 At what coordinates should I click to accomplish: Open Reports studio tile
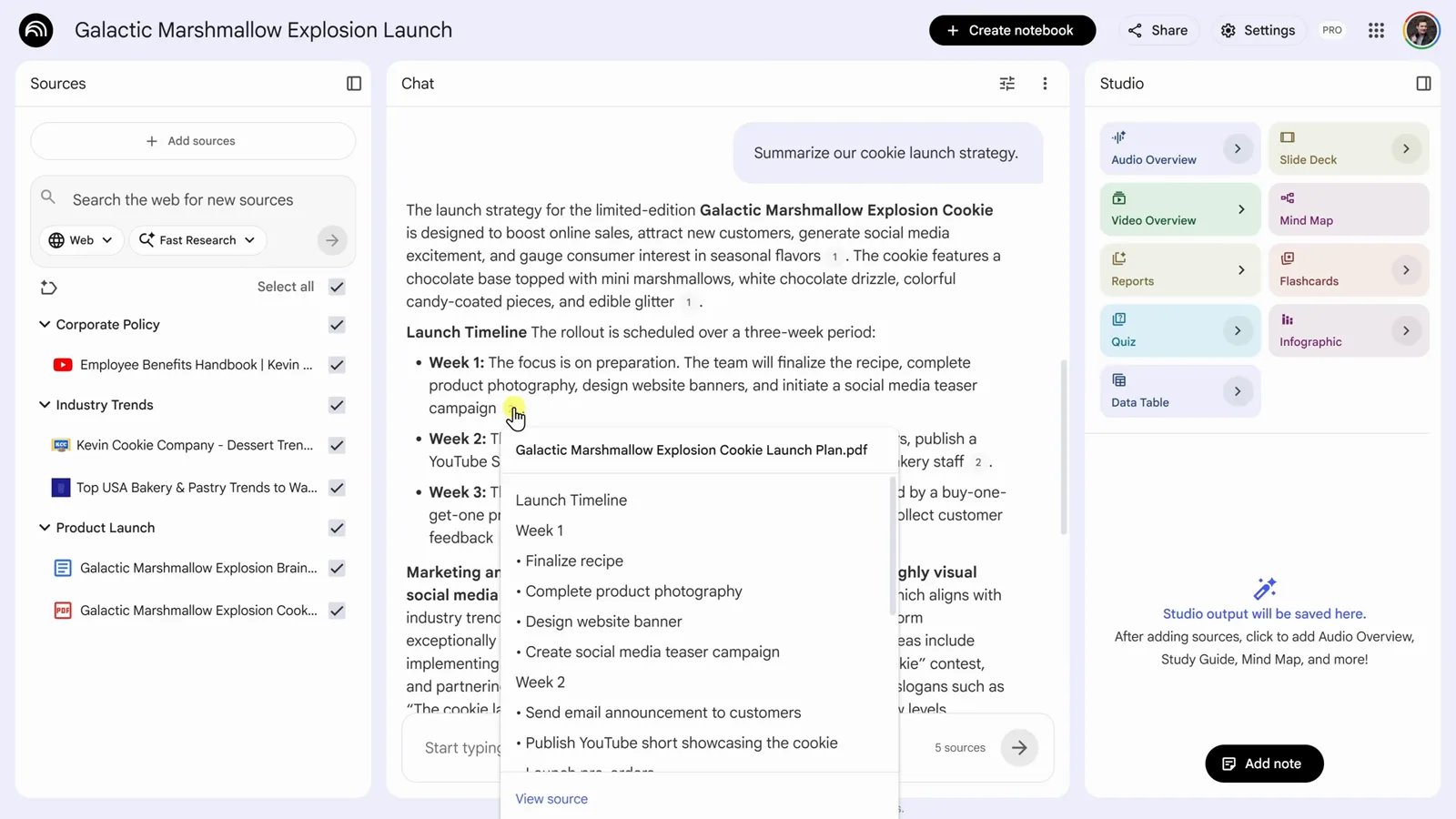click(1180, 270)
